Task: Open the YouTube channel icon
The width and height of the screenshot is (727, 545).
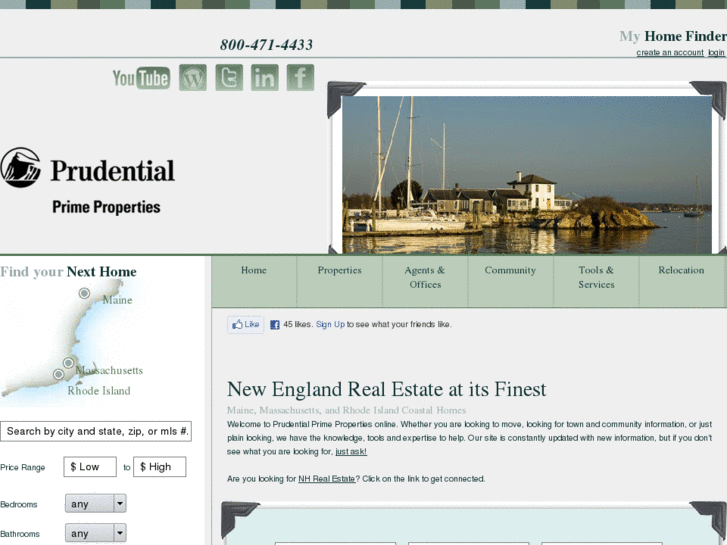Action: (141, 78)
